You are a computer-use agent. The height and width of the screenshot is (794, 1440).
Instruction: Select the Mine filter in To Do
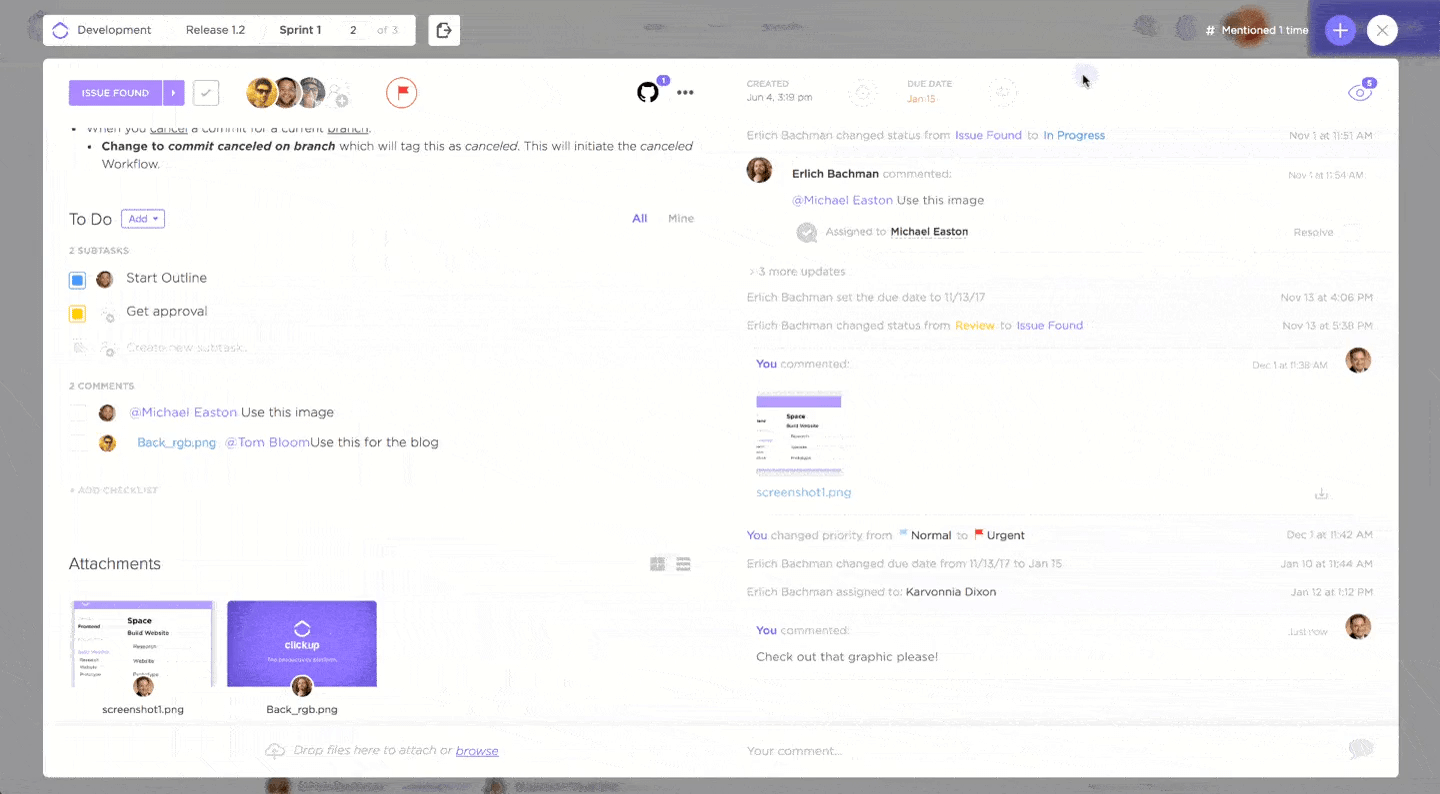click(x=681, y=218)
